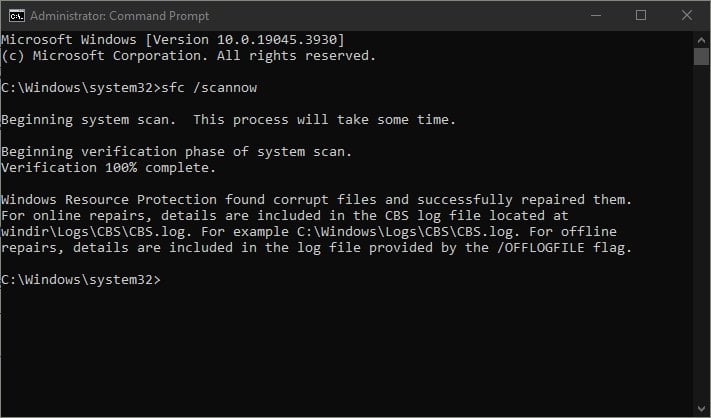
Task: Click the scrollbar down arrow
Action: coord(701,408)
